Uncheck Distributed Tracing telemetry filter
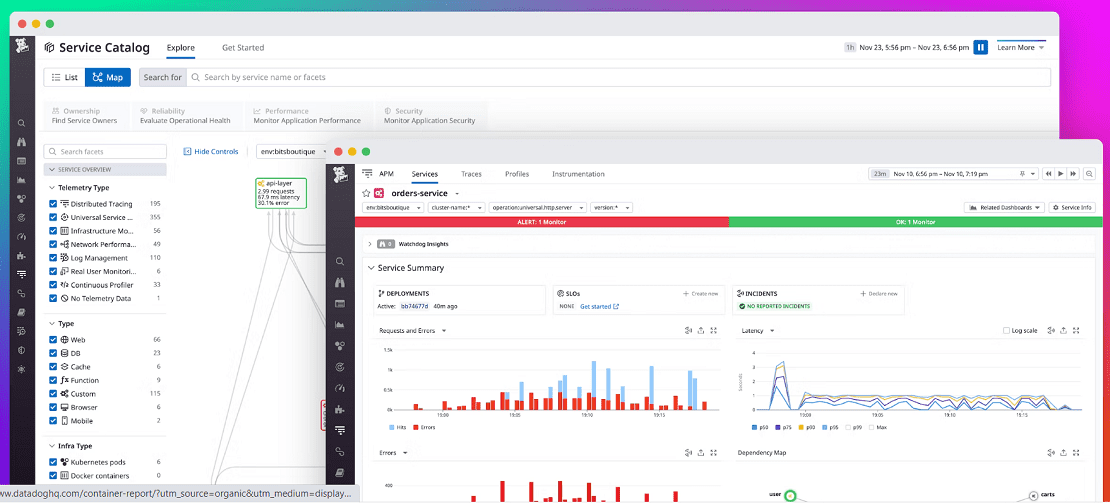 click(x=53, y=204)
